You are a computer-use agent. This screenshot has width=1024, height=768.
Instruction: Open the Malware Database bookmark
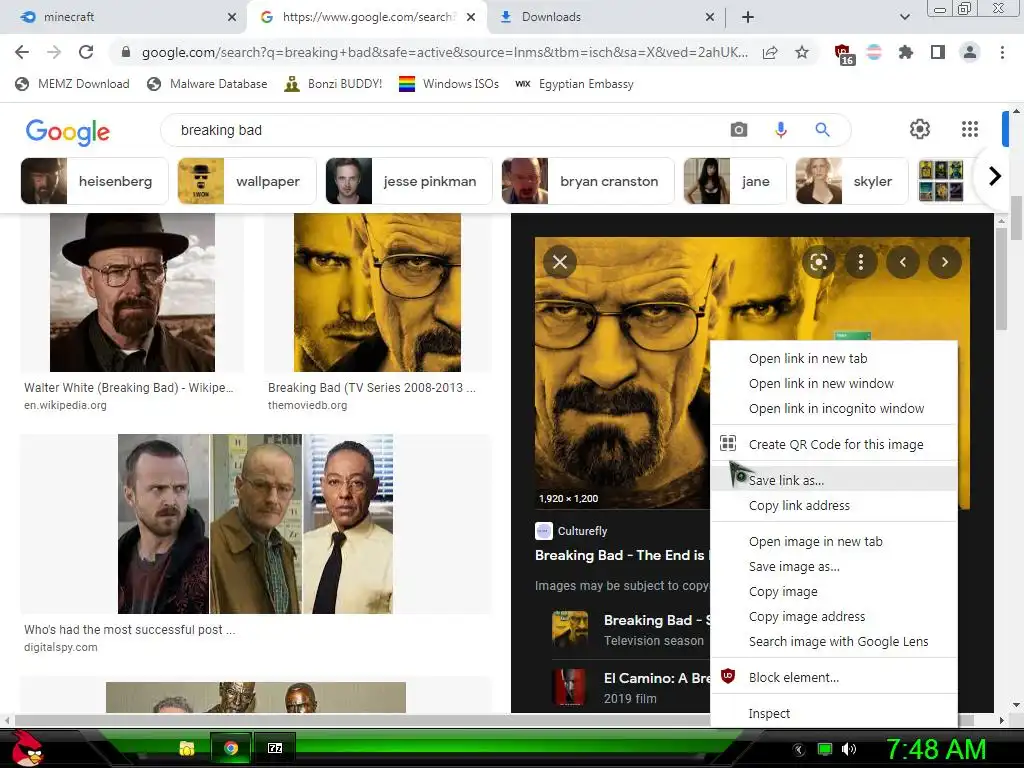coord(207,84)
